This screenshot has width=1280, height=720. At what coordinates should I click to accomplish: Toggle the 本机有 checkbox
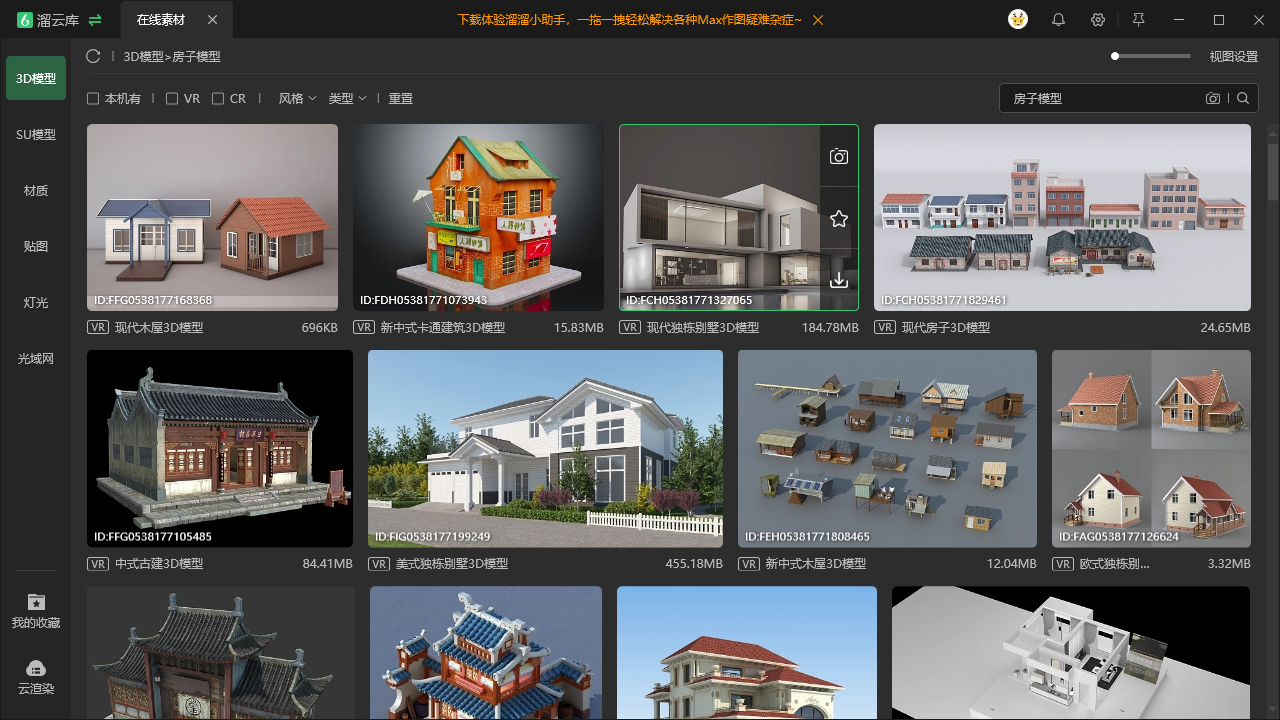pyautogui.click(x=93, y=99)
